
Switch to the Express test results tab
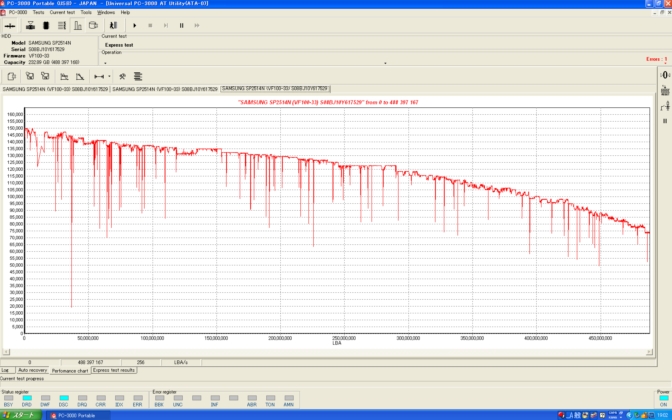[114, 370]
